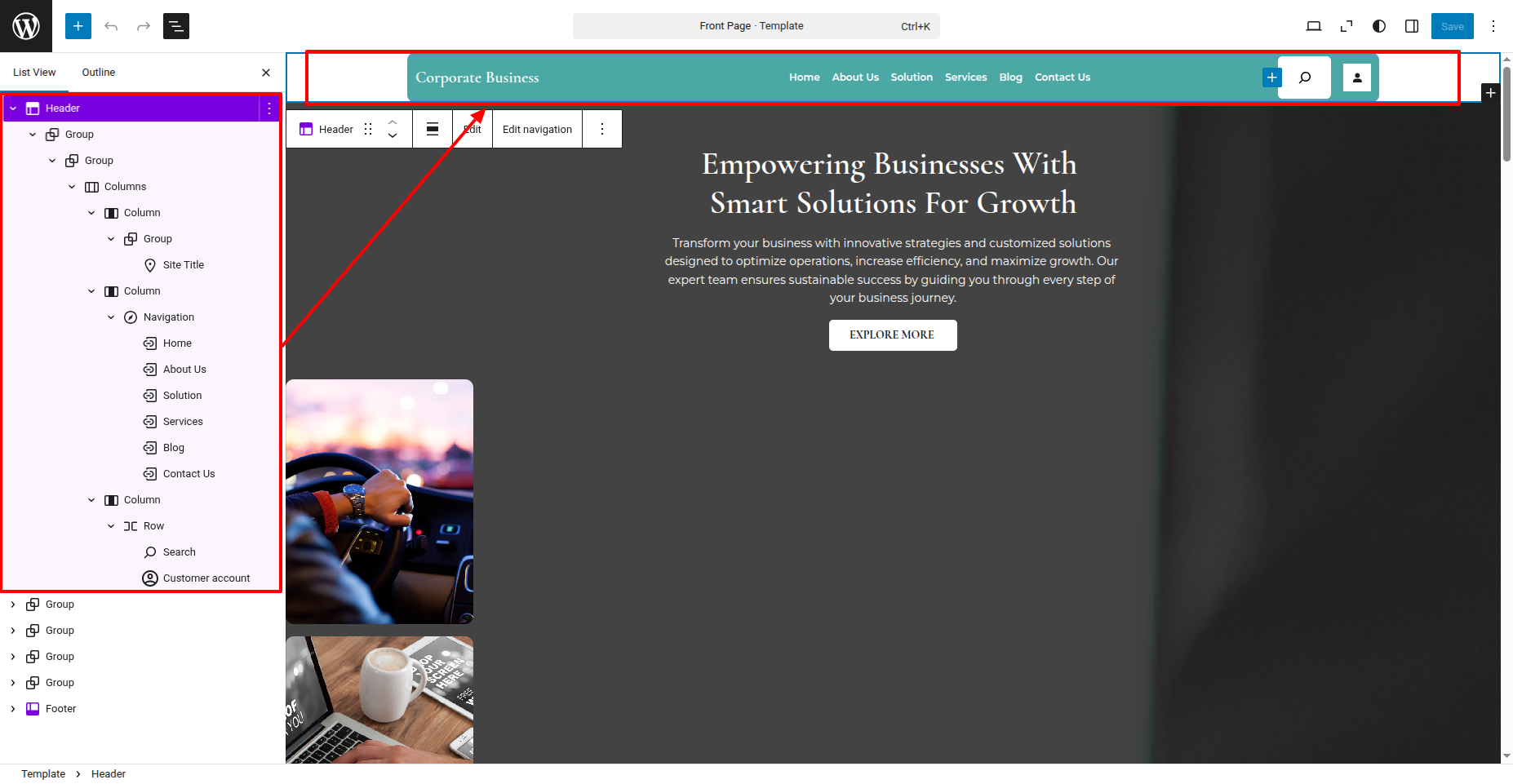
Task: Select the List View tab
Action: pos(34,73)
